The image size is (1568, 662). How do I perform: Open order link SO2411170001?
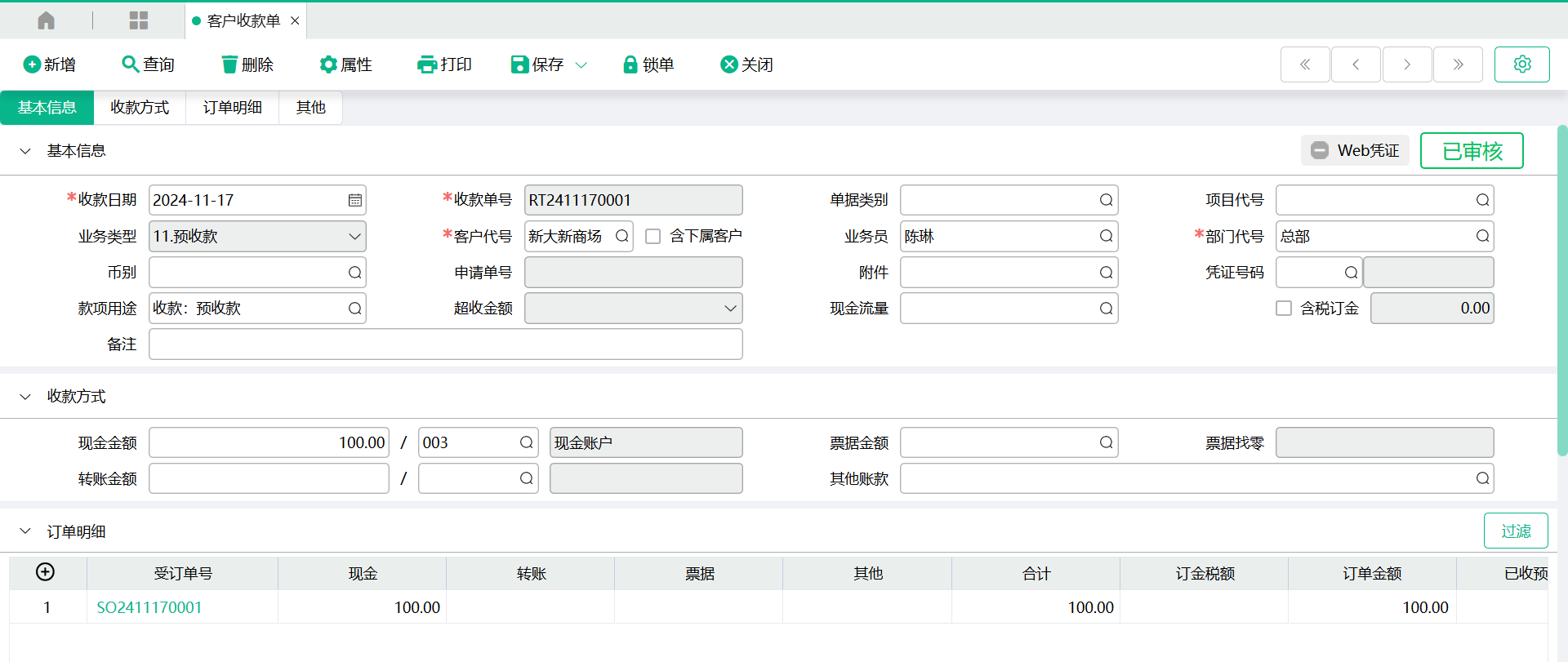pyautogui.click(x=149, y=607)
